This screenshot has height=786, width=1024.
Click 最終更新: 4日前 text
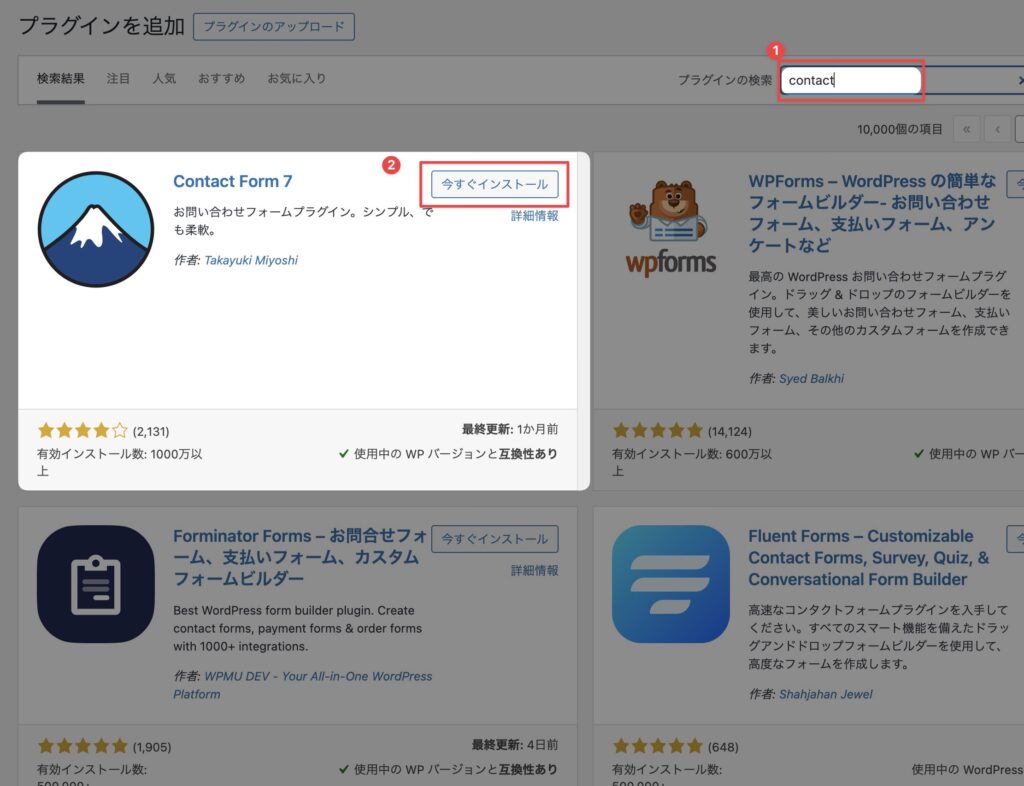515,744
